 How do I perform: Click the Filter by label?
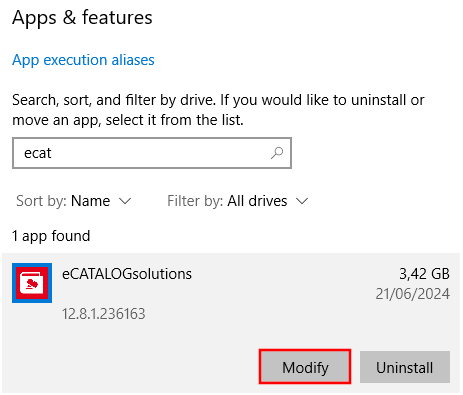click(195, 201)
